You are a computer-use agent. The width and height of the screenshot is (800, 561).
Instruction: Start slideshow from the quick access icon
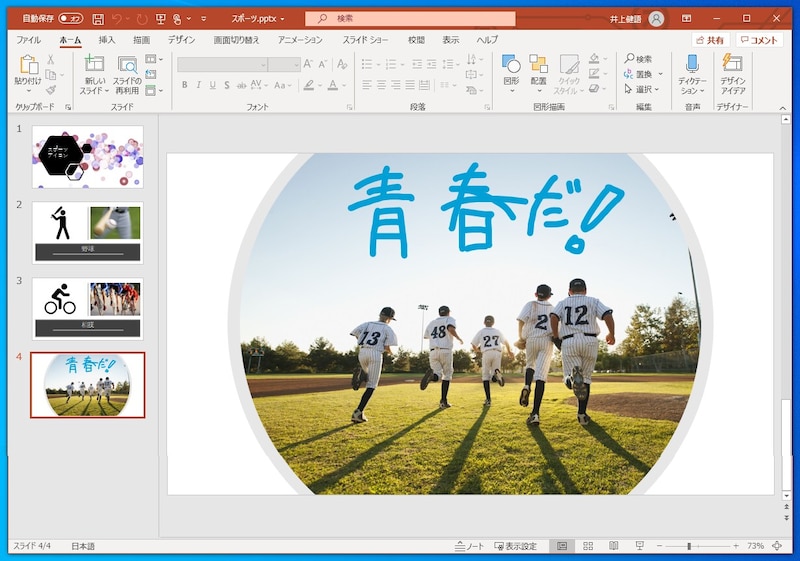[161, 19]
